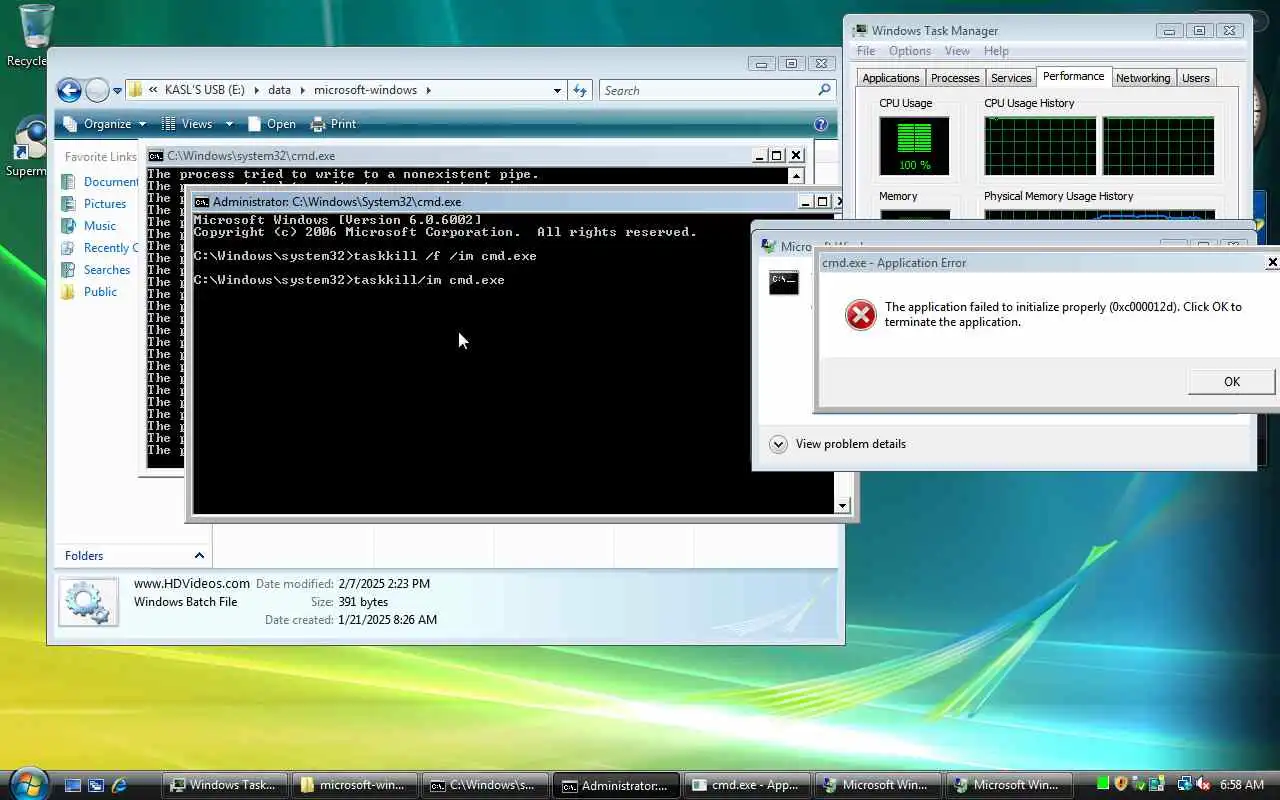Expand the Views dropdown arrow
This screenshot has width=1280, height=800.
(x=229, y=124)
